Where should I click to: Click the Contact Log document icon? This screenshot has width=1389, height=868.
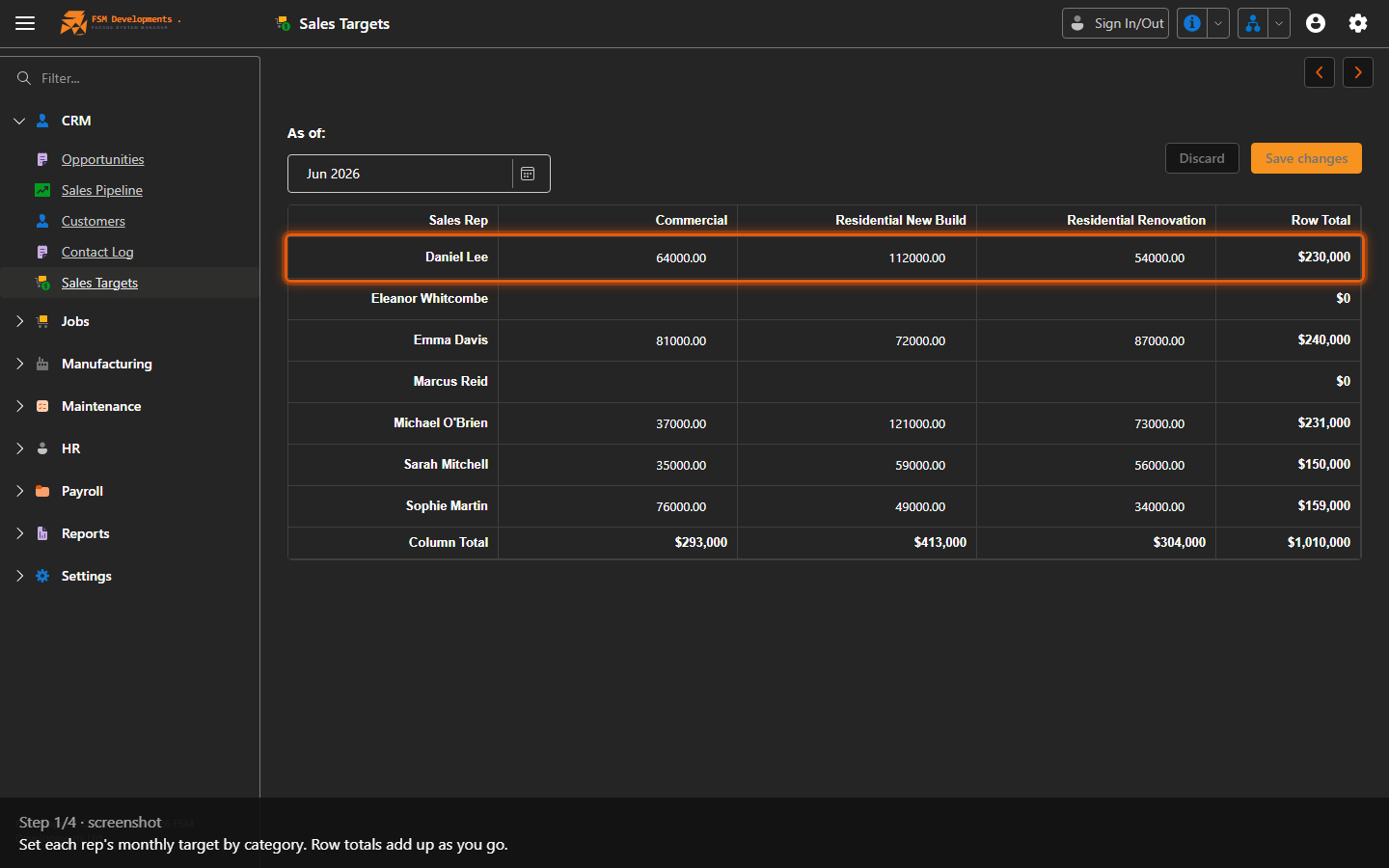pos(42,252)
